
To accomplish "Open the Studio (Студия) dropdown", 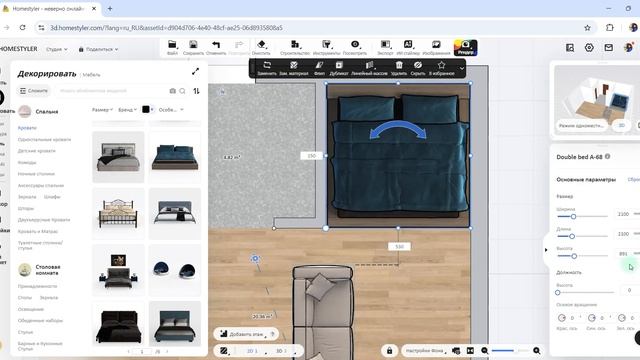I will click(57, 49).
